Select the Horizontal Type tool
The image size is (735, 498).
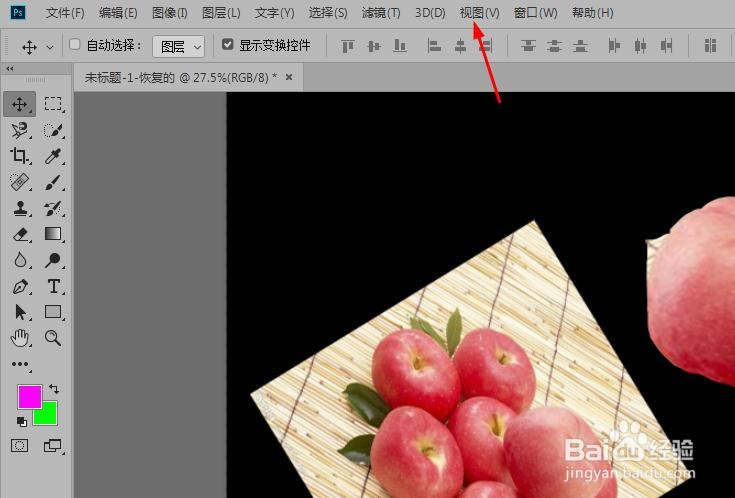click(53, 286)
